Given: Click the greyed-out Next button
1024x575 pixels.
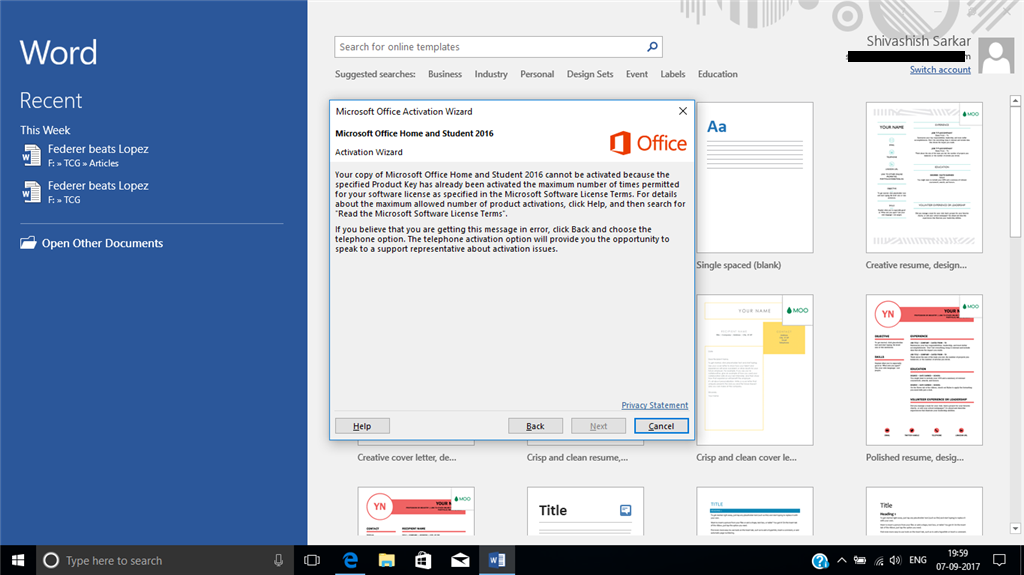Looking at the screenshot, I should [598, 426].
